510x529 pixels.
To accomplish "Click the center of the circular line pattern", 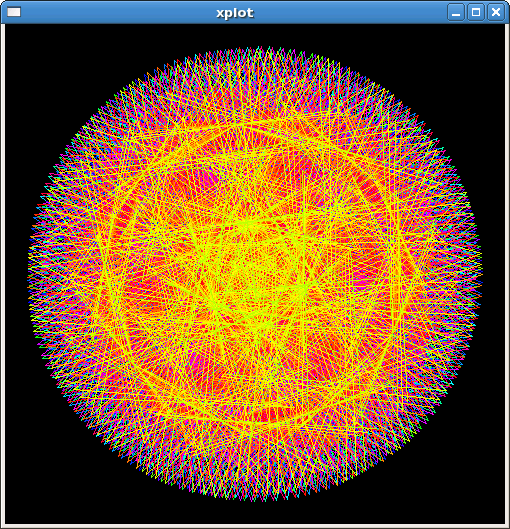I will [255, 274].
